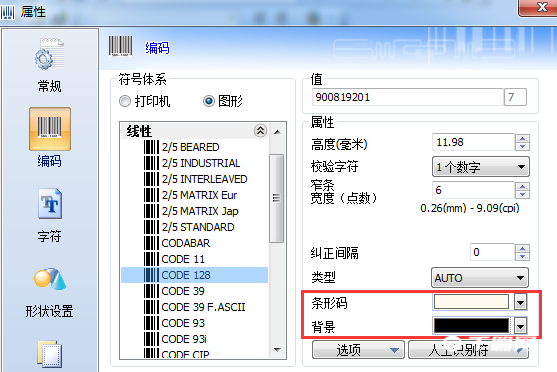Screen dimensions: 557x372
Task: Decrease 高度(毫米) with down arrow
Action: click(x=522, y=146)
